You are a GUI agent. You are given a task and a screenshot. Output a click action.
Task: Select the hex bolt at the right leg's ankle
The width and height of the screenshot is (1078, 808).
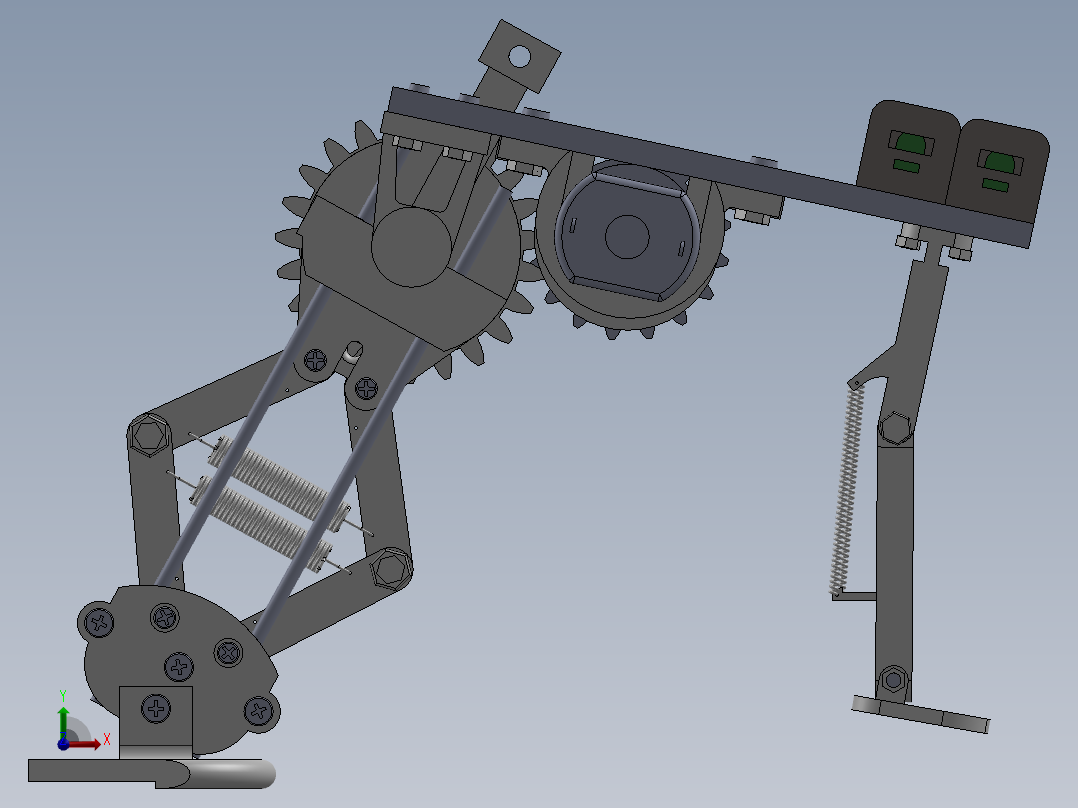click(893, 681)
